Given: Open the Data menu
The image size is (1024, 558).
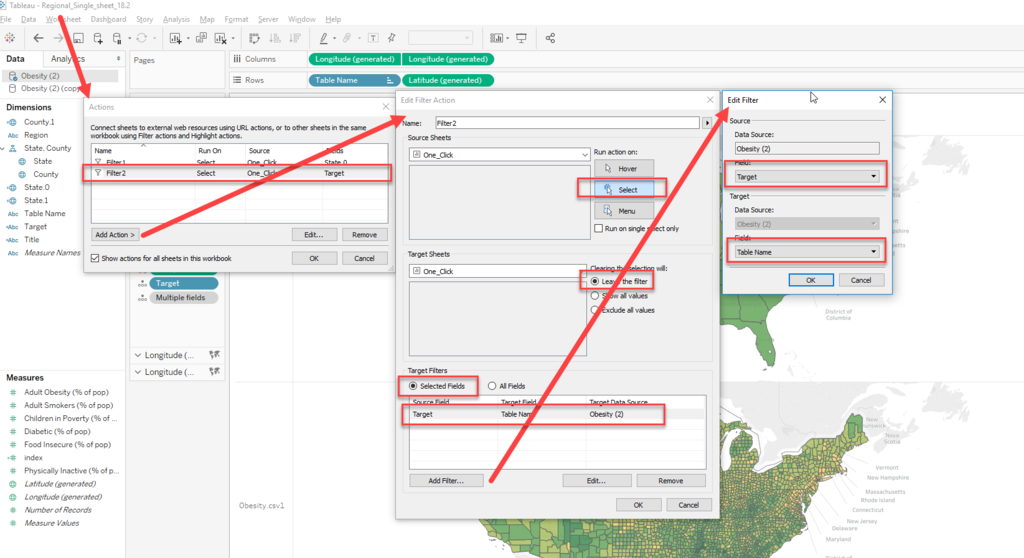Looking at the screenshot, I should click(x=29, y=19).
